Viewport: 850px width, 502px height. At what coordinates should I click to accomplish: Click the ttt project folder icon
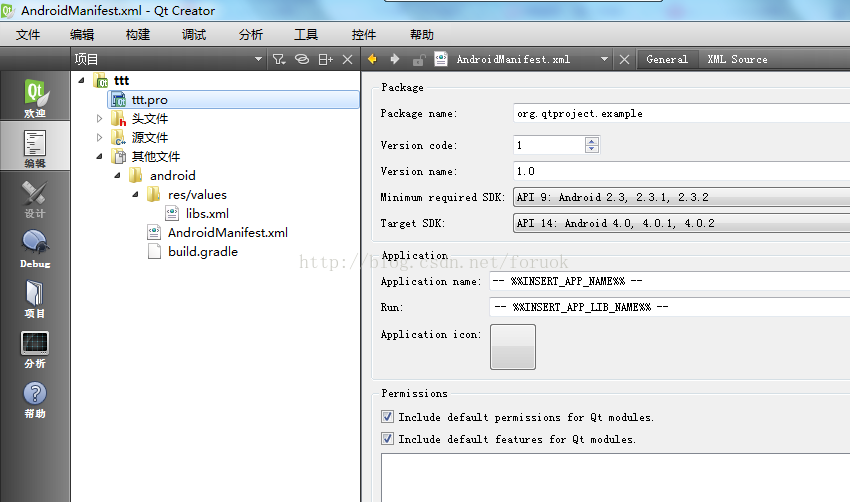(101, 81)
